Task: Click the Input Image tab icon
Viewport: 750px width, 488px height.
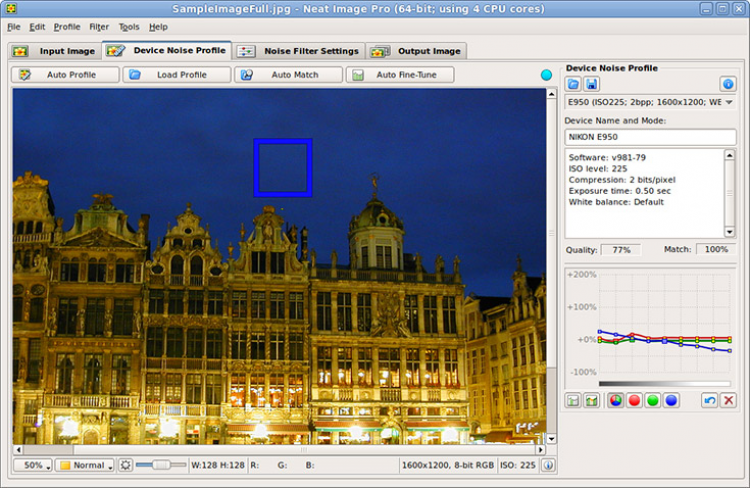Action: (20, 51)
